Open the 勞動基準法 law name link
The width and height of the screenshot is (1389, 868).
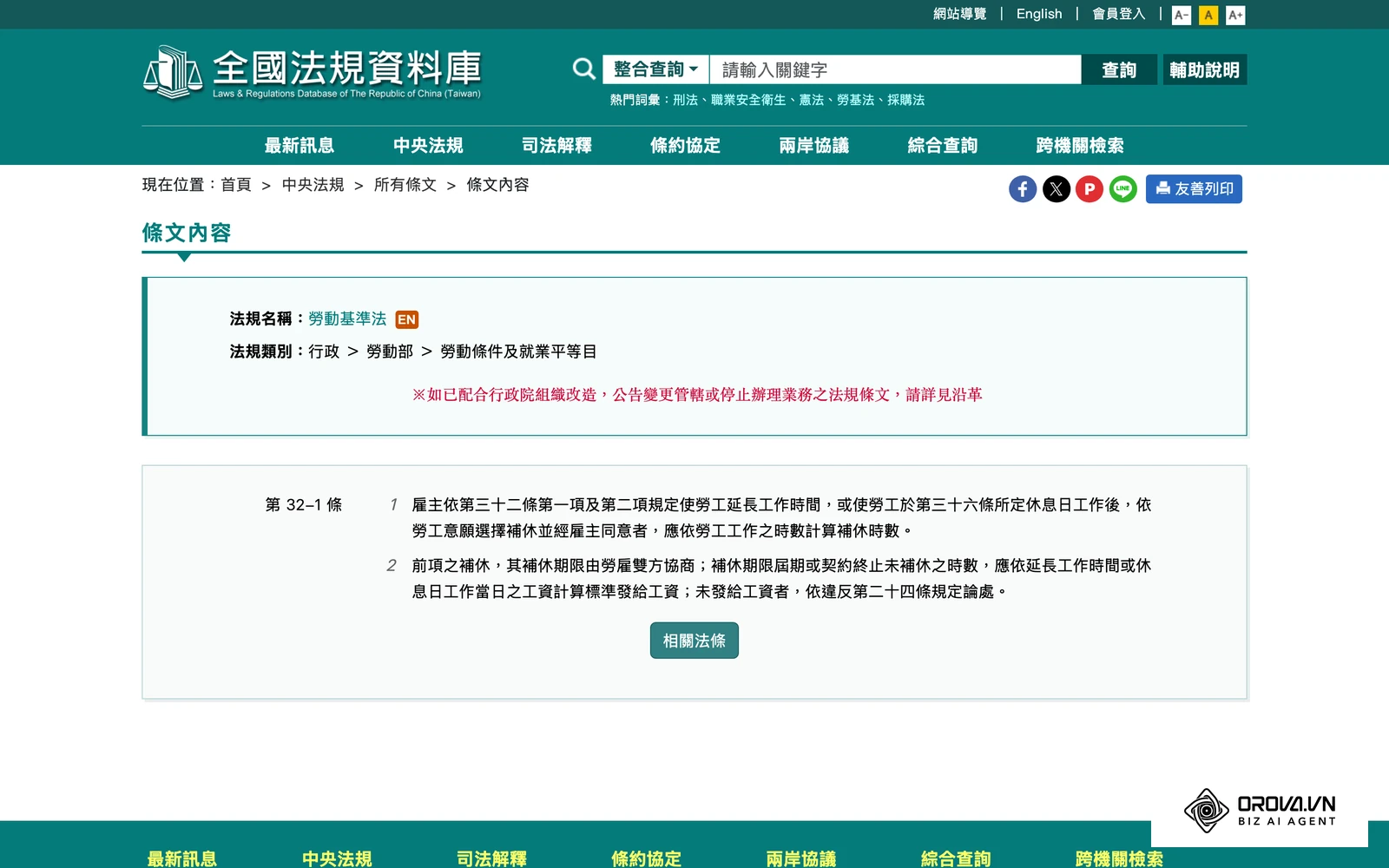click(347, 319)
